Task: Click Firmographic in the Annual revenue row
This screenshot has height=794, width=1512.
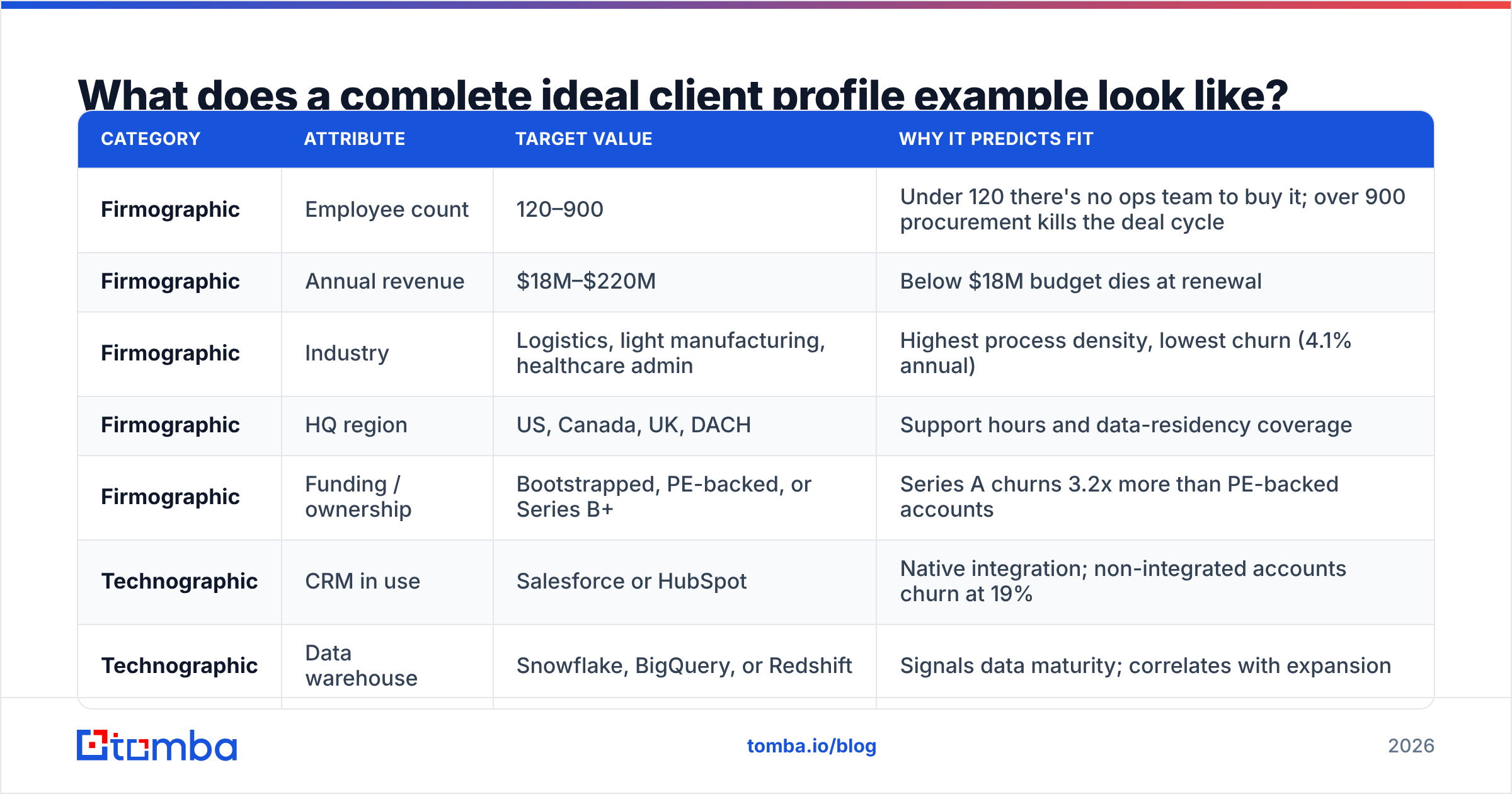Action: (x=170, y=281)
